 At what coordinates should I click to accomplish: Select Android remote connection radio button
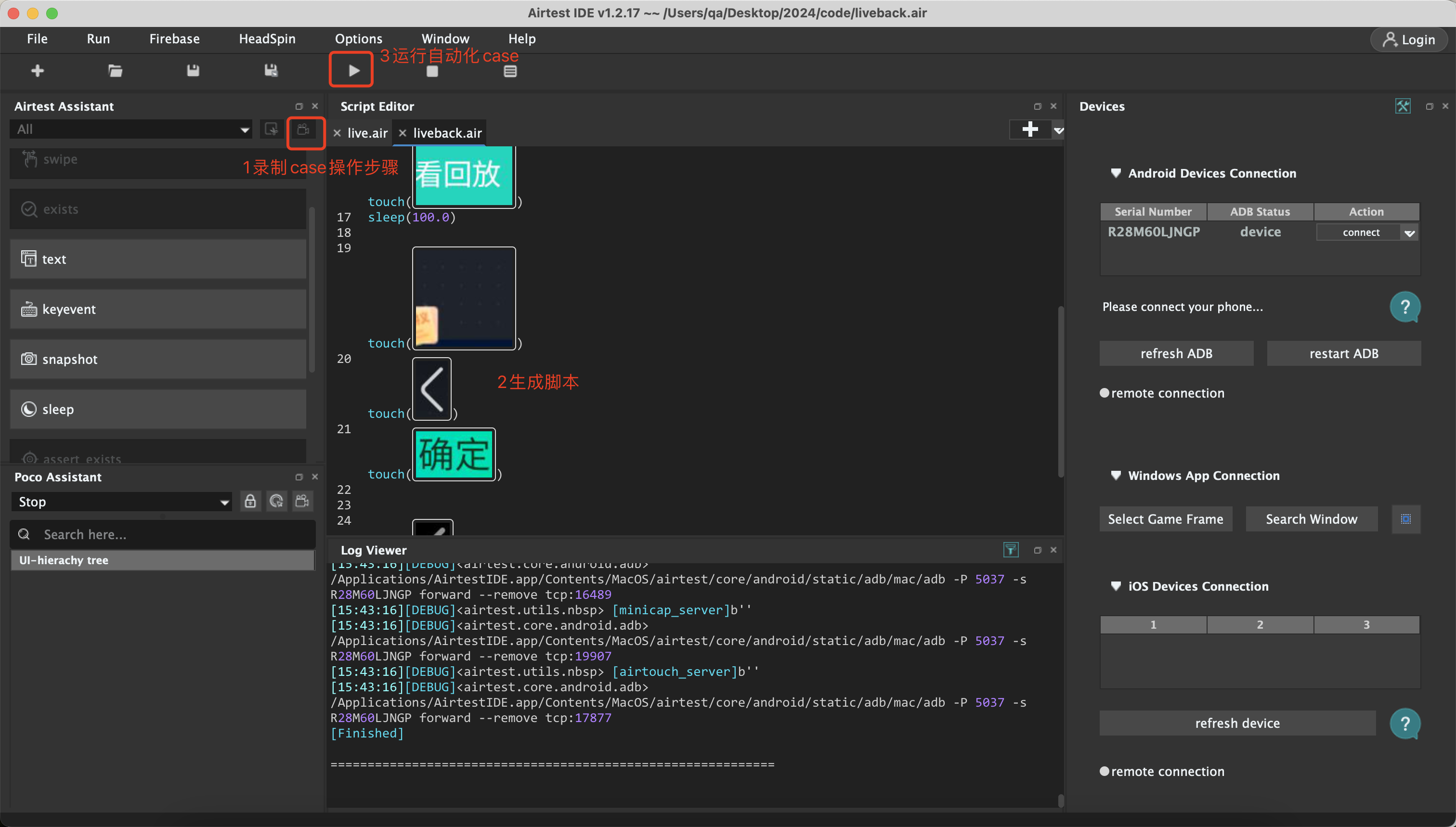(1105, 393)
